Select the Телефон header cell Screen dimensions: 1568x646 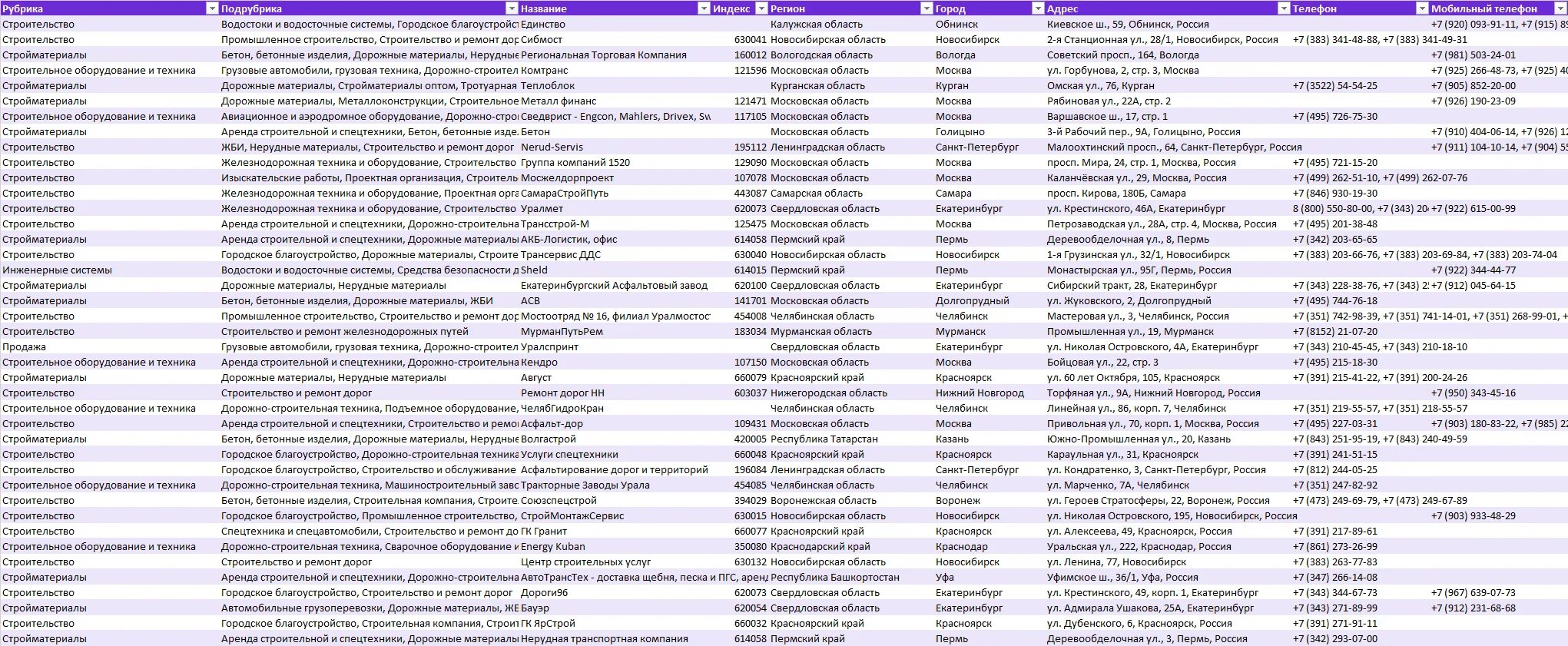coord(1360,8)
